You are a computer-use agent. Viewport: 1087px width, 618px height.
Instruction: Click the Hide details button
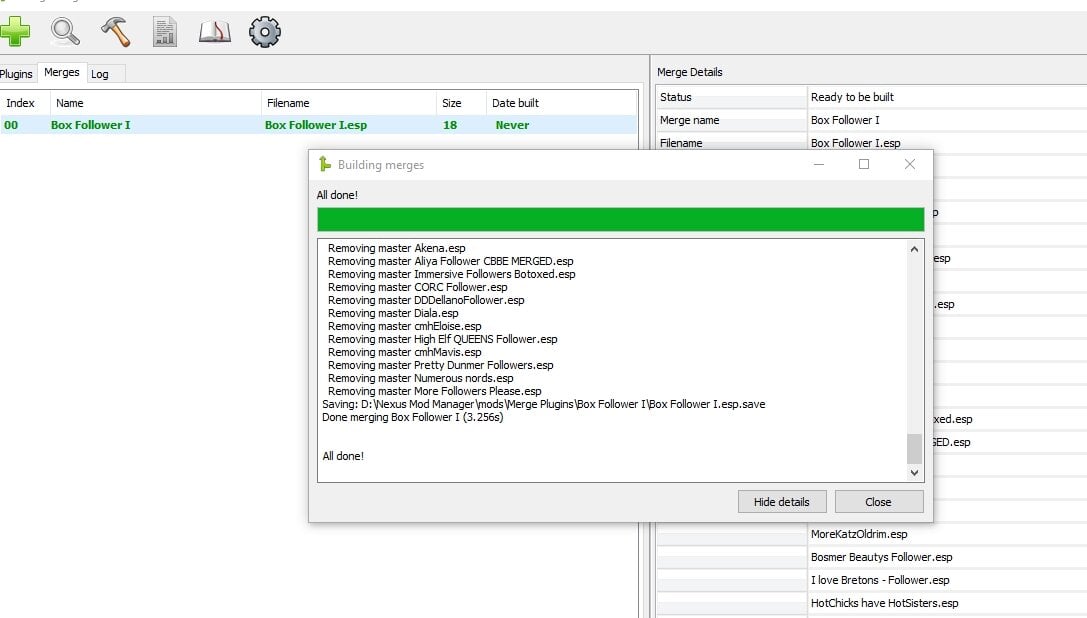point(782,501)
